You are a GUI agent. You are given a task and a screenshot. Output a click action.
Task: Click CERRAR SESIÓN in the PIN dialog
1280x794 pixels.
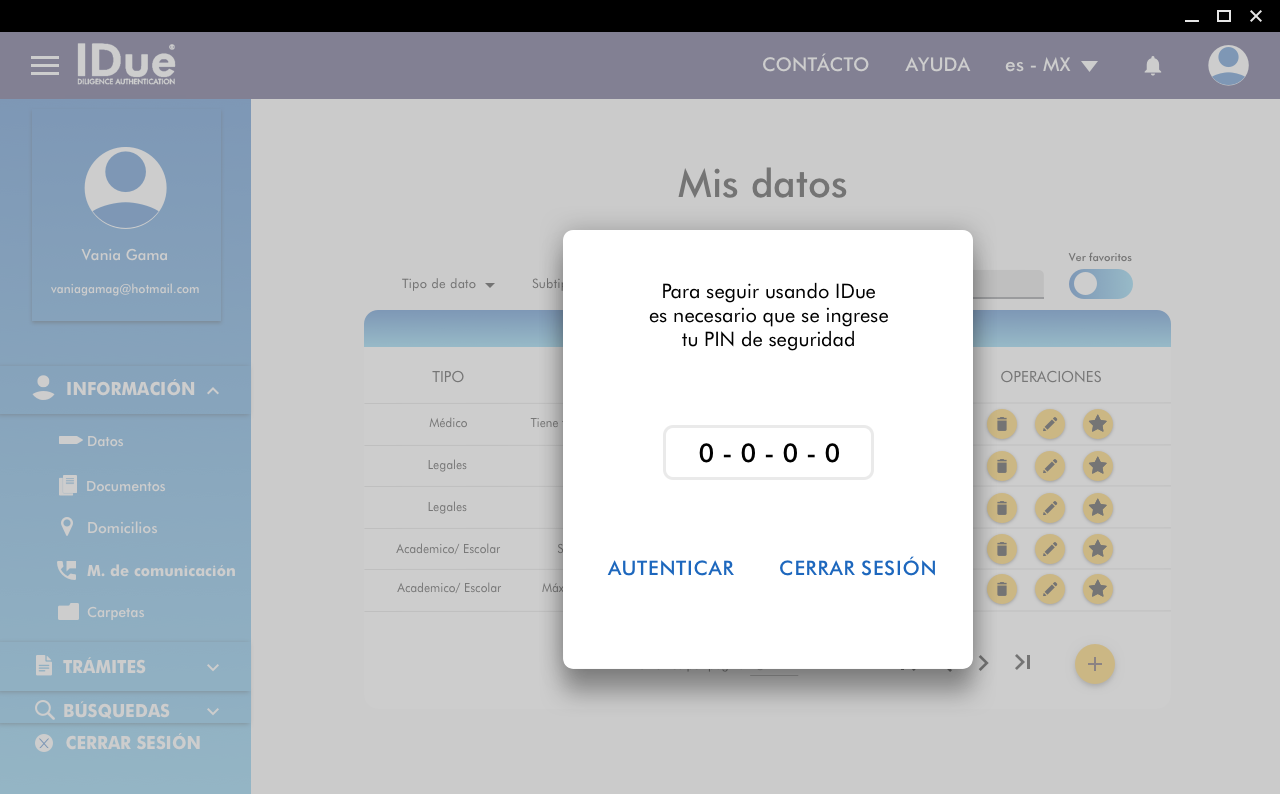[x=857, y=568]
